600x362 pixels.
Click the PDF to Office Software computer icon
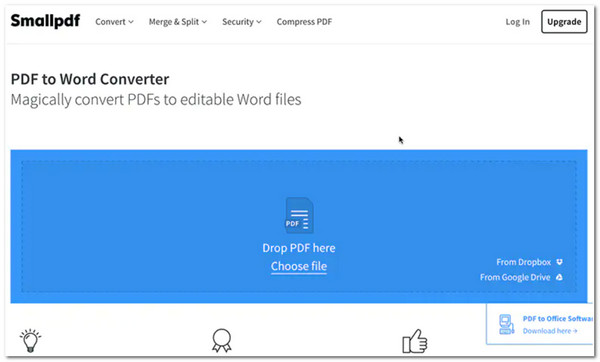click(506, 324)
